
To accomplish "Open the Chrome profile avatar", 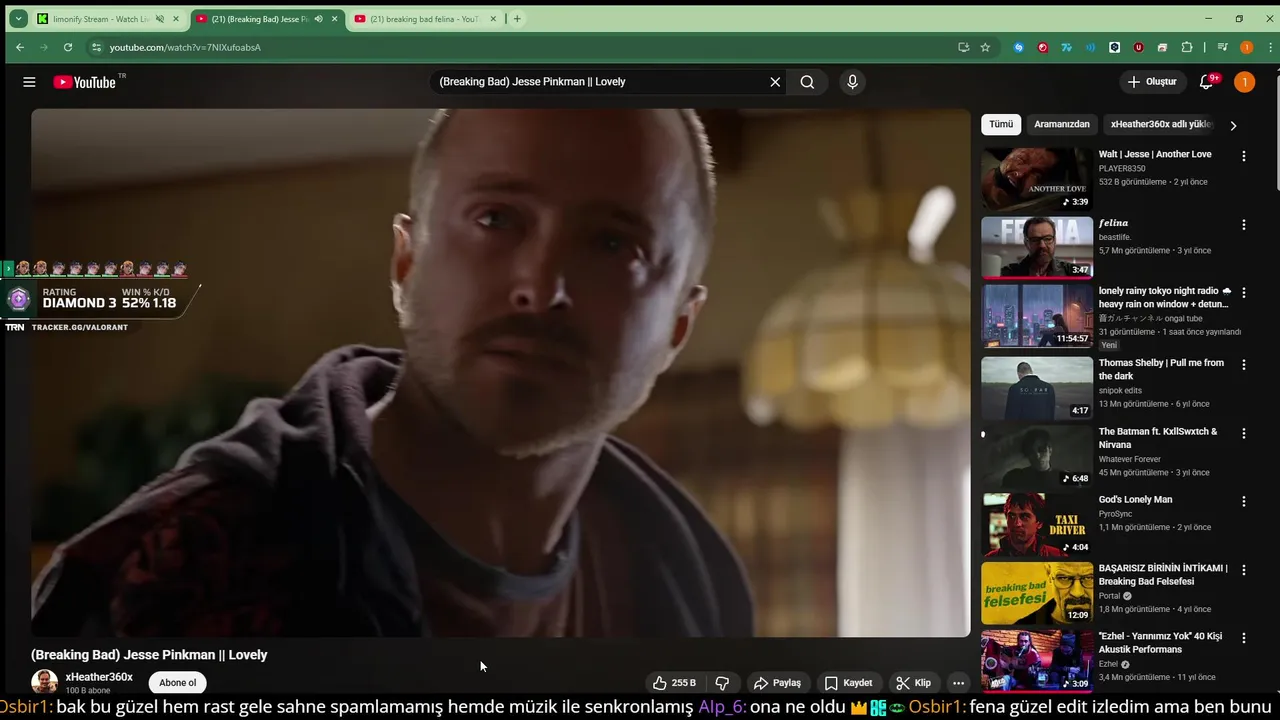I will pos(1246,47).
